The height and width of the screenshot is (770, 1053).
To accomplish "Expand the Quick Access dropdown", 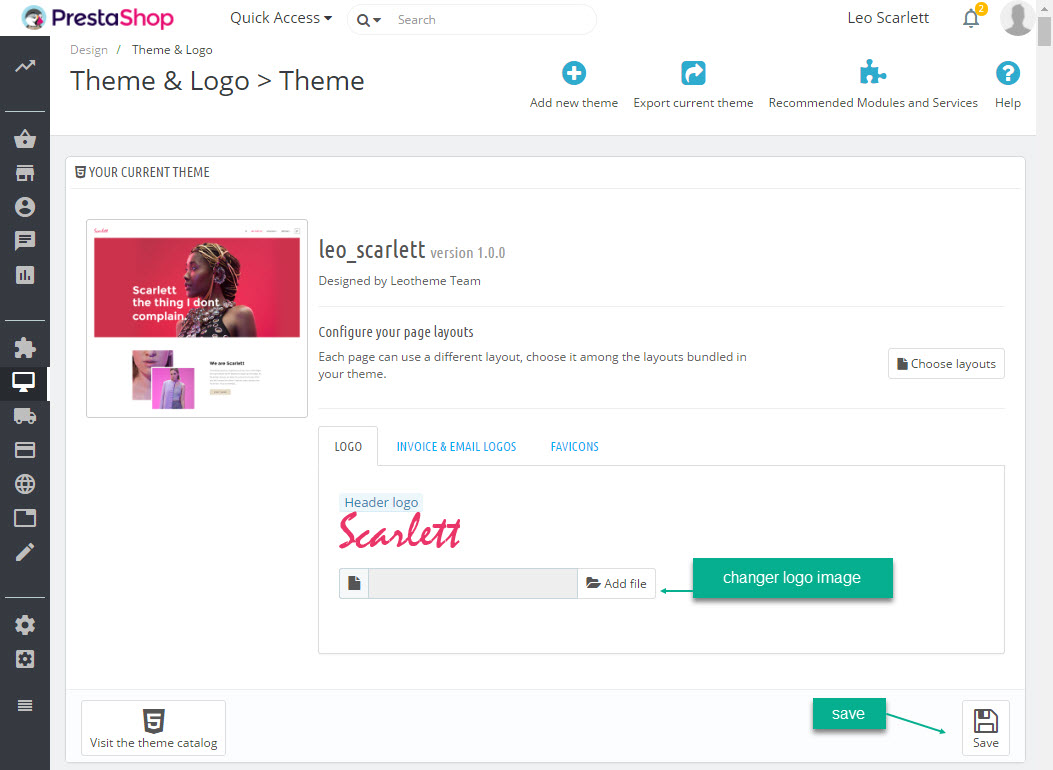I will (x=281, y=18).
